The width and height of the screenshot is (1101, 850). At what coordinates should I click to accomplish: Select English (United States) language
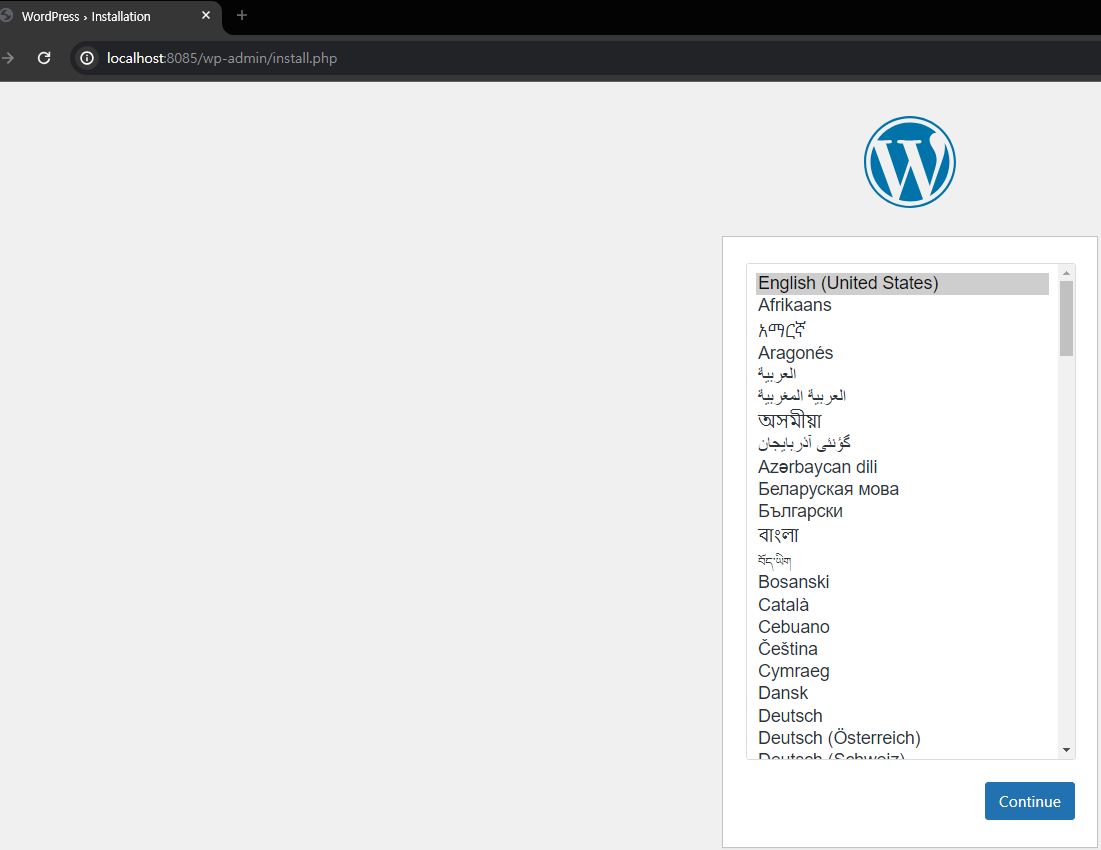click(902, 284)
